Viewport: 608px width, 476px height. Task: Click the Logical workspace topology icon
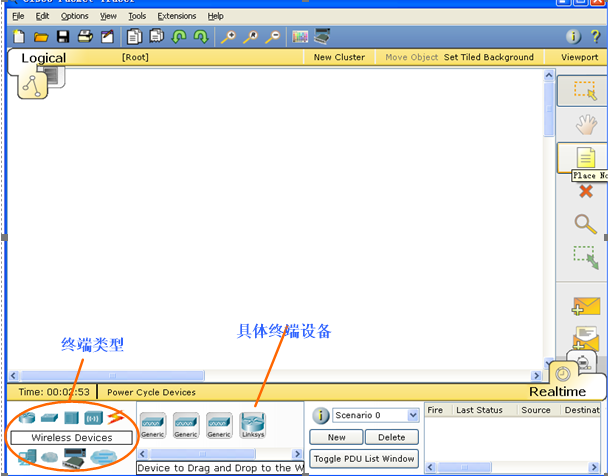point(32,85)
